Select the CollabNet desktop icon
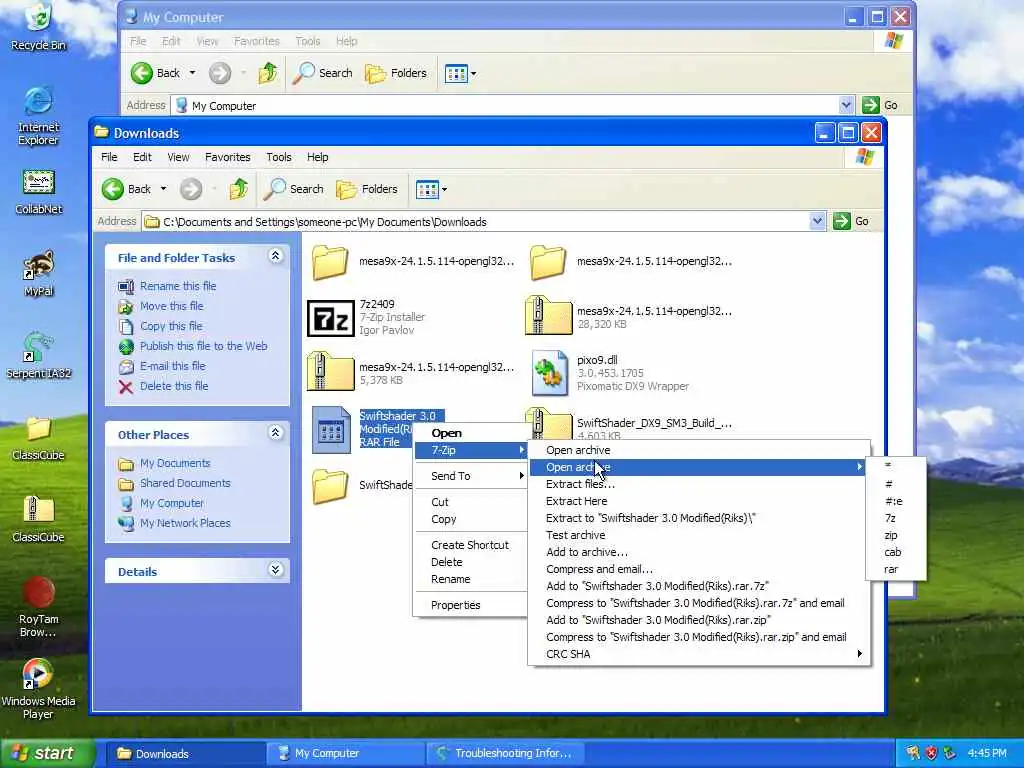This screenshot has width=1024, height=768. click(x=38, y=192)
